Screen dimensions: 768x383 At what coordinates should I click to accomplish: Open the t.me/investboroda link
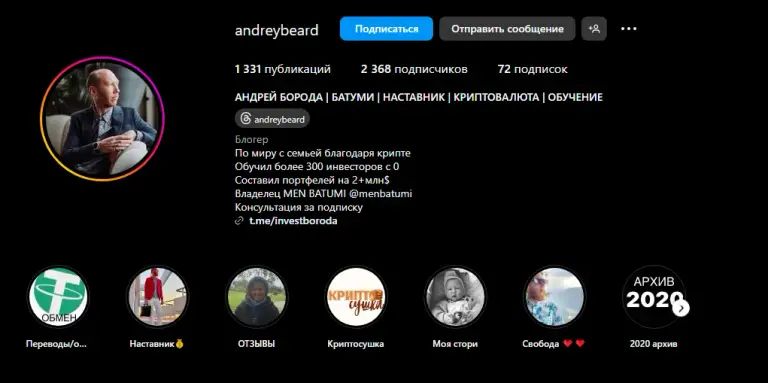293,221
